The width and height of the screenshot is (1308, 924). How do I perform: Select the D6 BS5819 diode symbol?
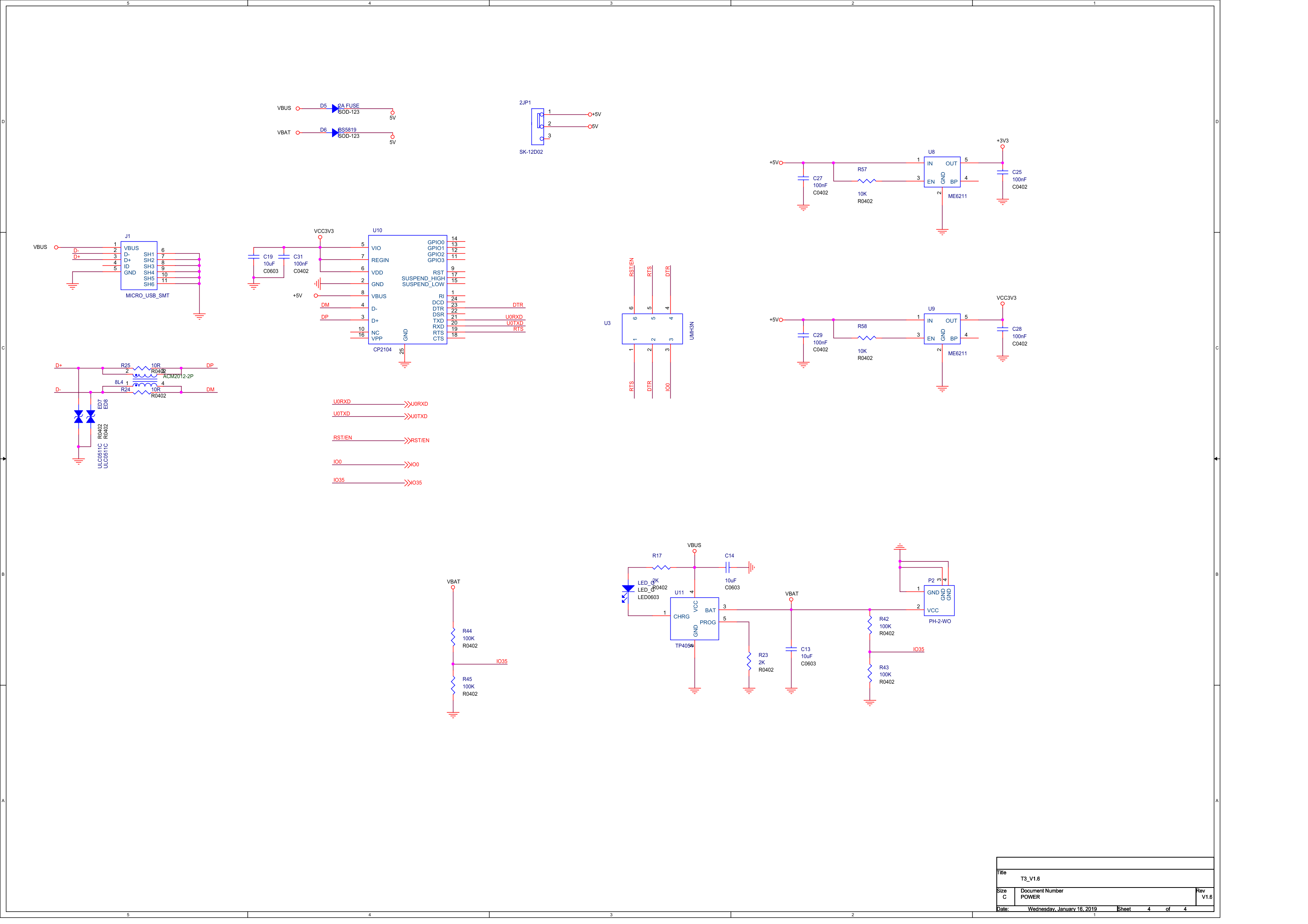coord(335,133)
